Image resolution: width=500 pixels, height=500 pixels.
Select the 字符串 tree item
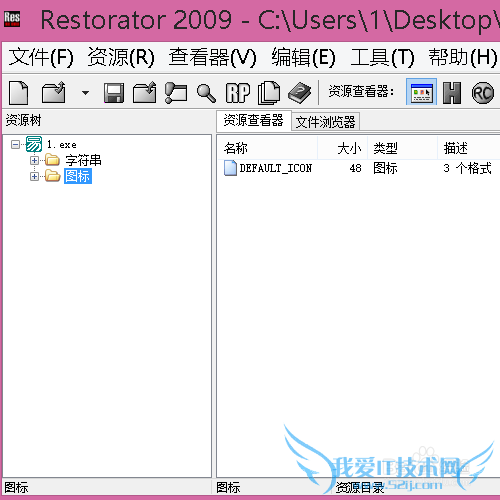coord(83,160)
